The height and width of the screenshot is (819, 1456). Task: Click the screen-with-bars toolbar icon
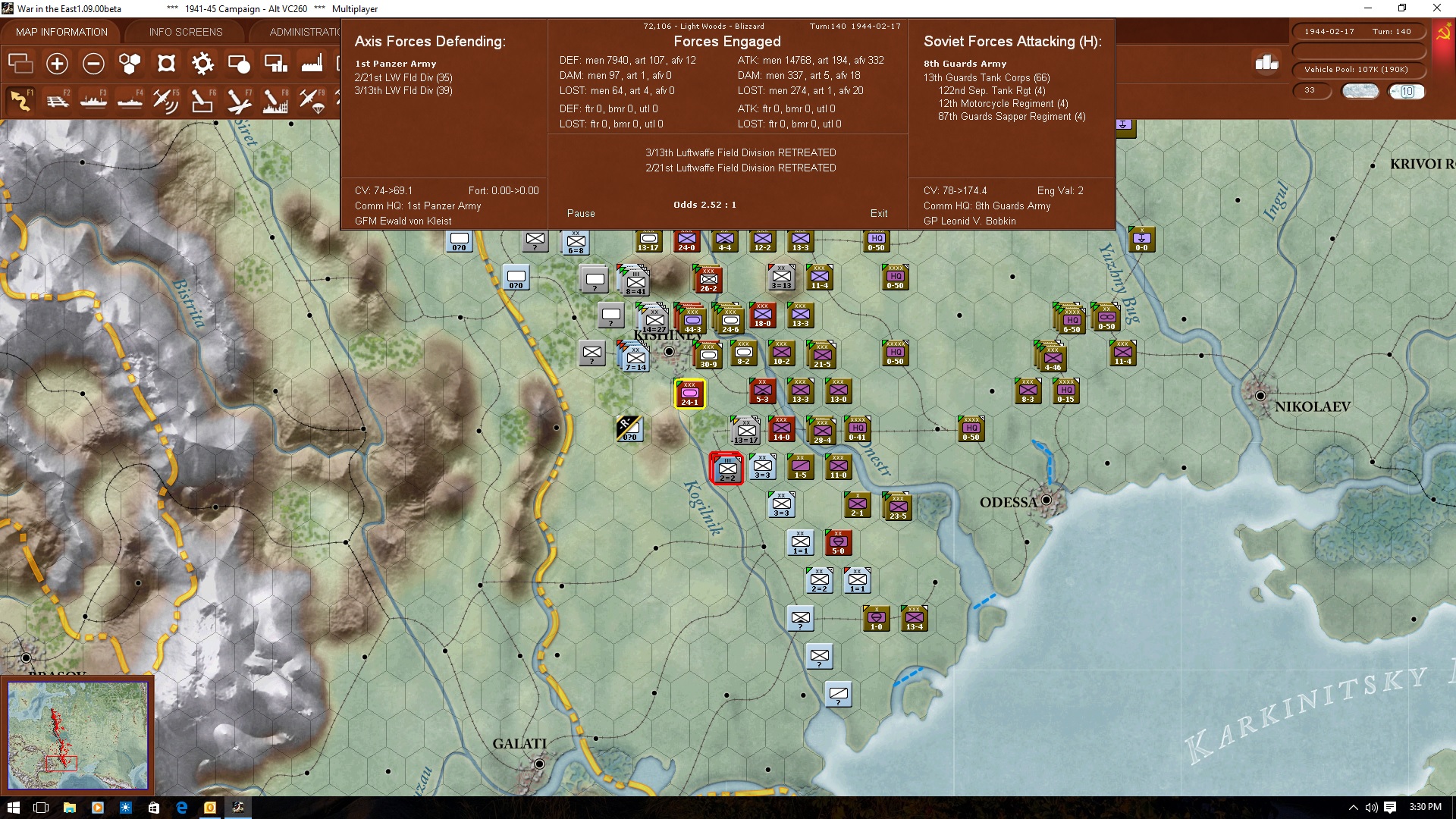click(275, 64)
